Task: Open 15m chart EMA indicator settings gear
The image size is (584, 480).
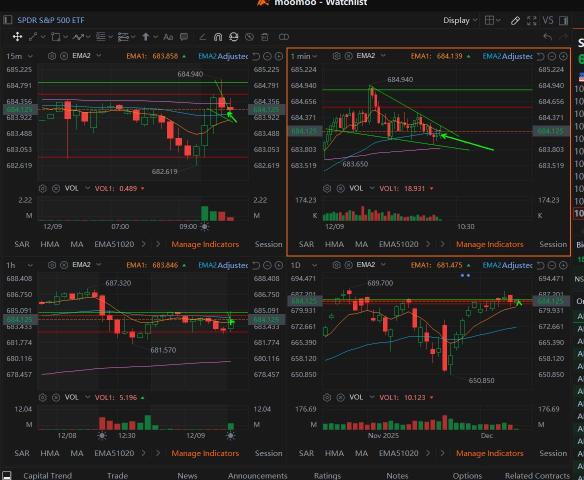Action: click(x=52, y=56)
